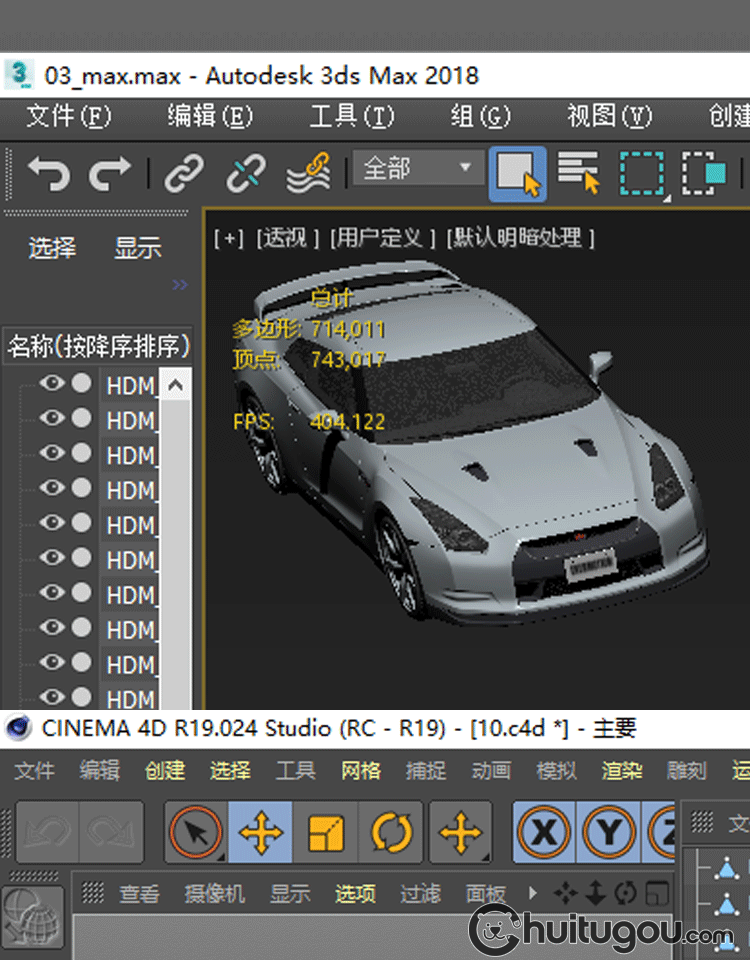
Task: Toggle Y axis lock in Cinema 4D
Action: (x=609, y=833)
